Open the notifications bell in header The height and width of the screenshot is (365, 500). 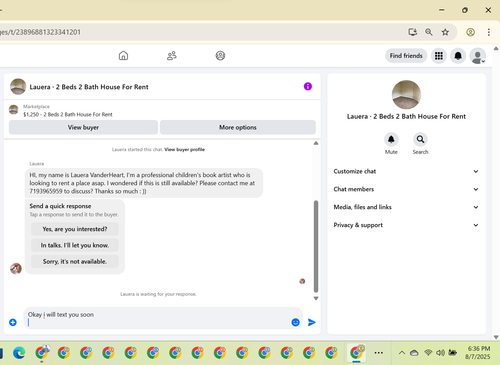458,56
